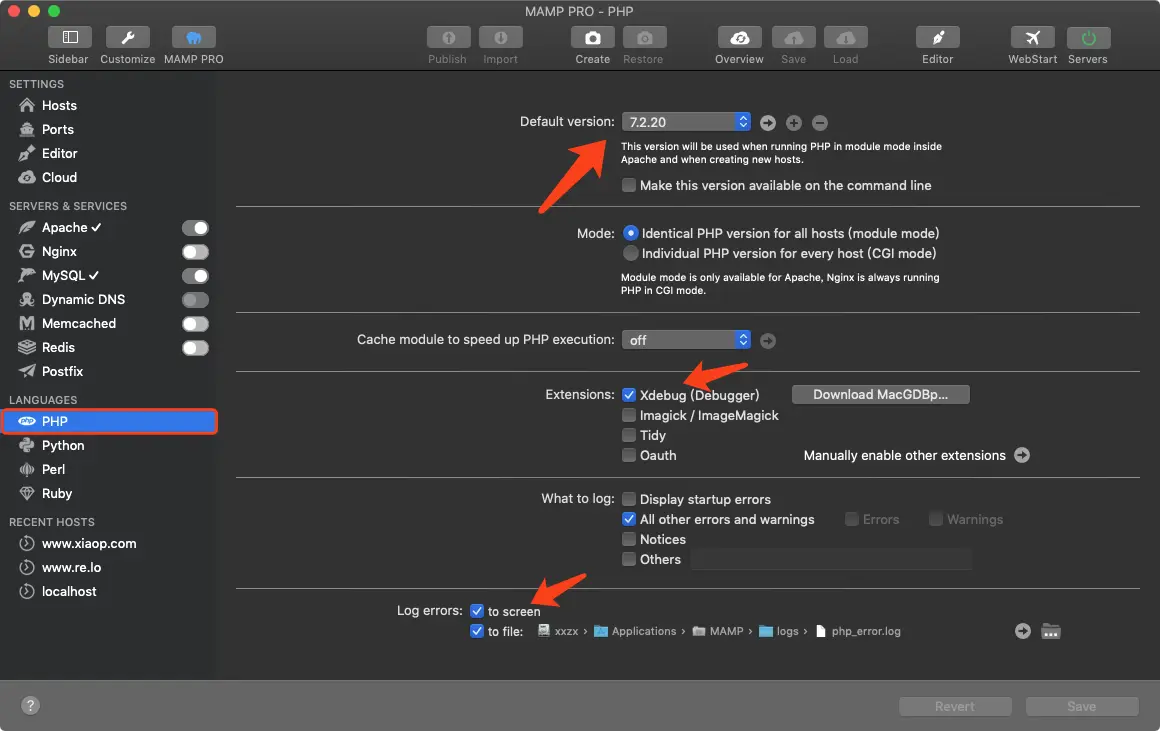1160x731 pixels.
Task: Open help with question mark button
Action: 30,705
